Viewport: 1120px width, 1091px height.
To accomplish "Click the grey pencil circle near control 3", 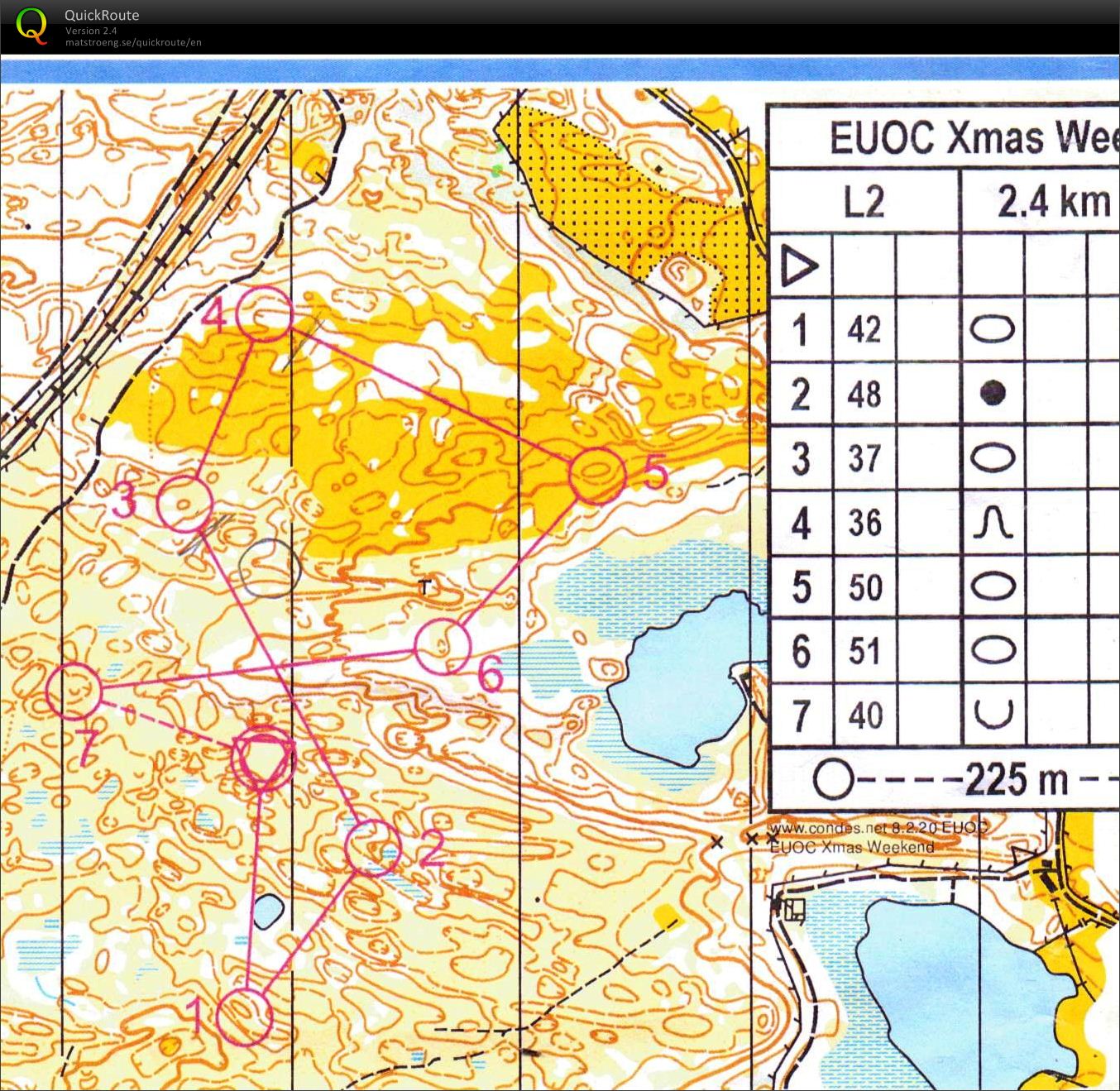I will click(x=270, y=567).
